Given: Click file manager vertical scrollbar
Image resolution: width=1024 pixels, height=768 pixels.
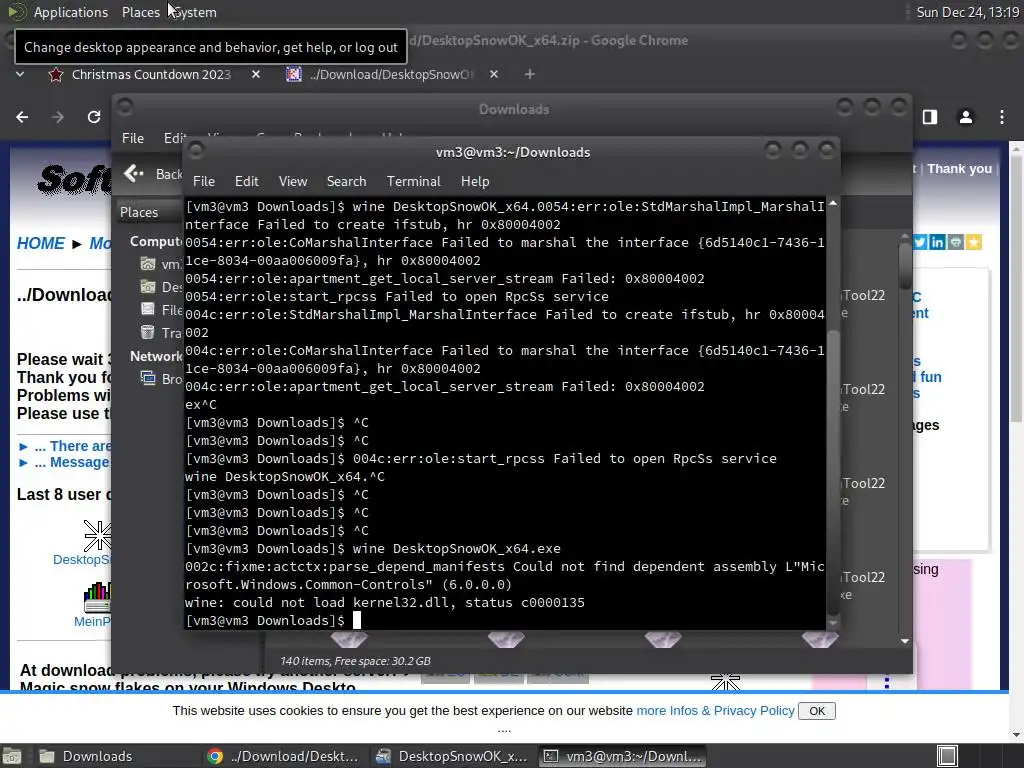Looking at the screenshot, I should pos(904,268).
